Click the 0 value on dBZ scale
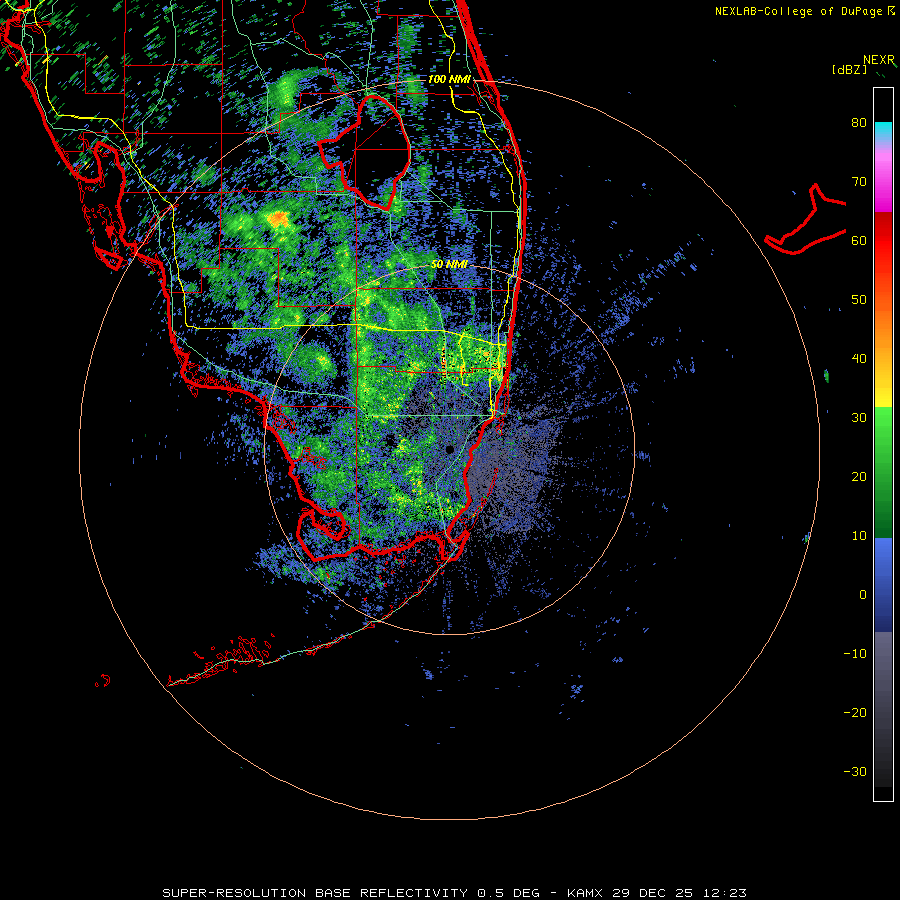The image size is (900, 900). pyautogui.click(x=863, y=595)
